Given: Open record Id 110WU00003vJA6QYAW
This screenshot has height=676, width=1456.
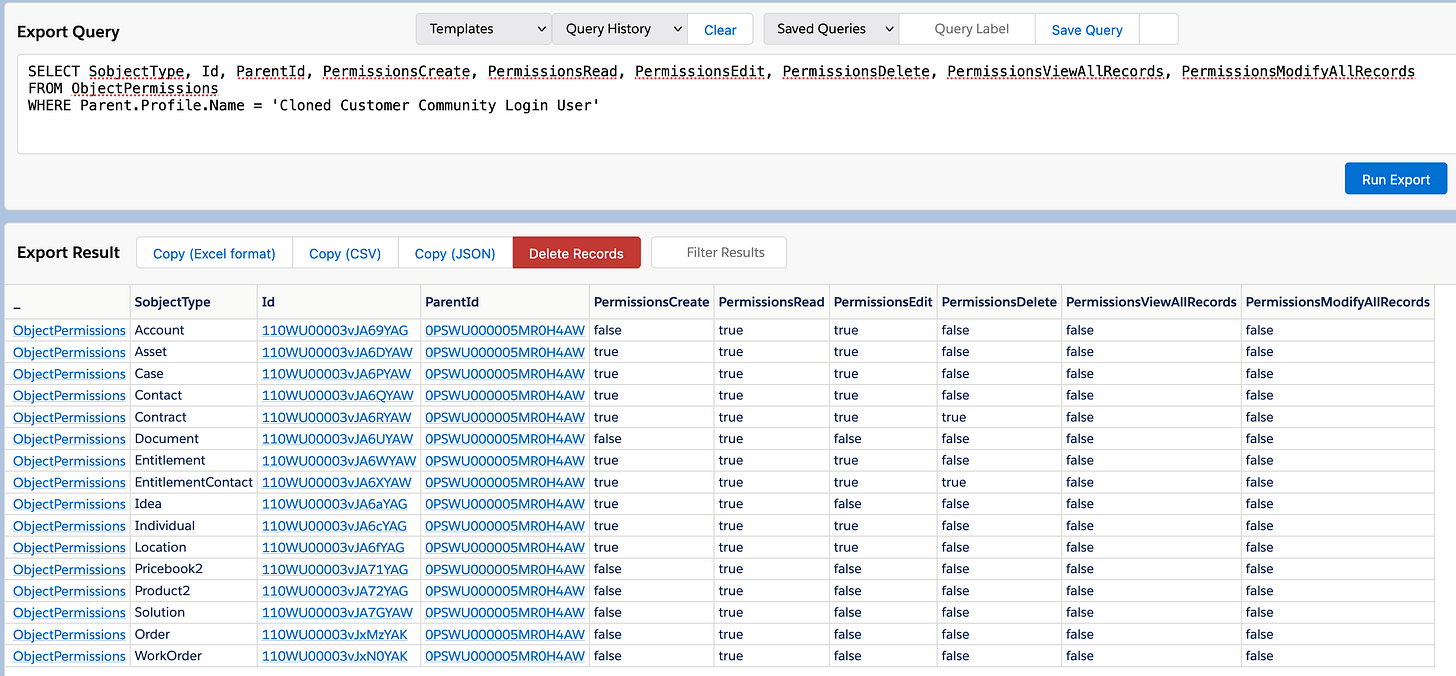Looking at the screenshot, I should click(x=337, y=395).
